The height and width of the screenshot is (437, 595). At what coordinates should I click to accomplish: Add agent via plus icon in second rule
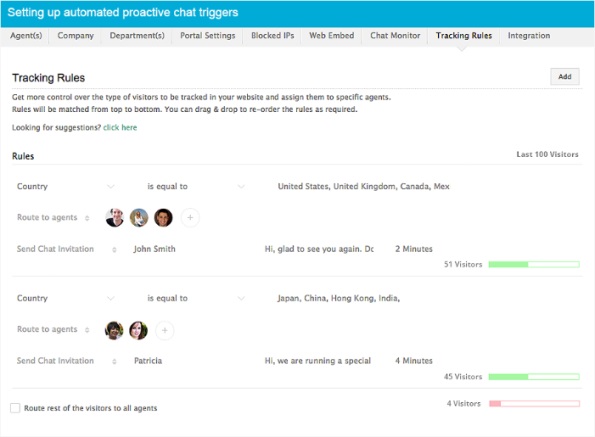pyautogui.click(x=165, y=330)
